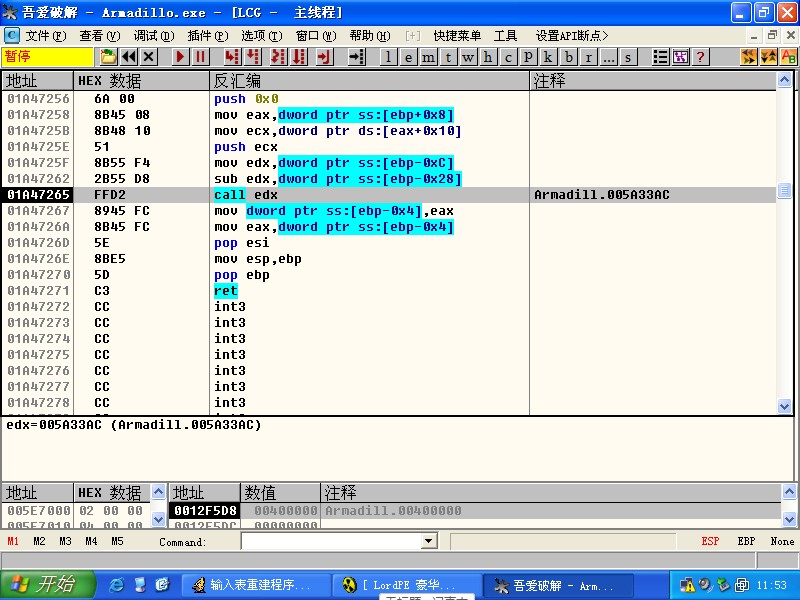Viewport: 800px width, 600px height.
Task: Open Memory map with the m button
Action: (x=428, y=57)
